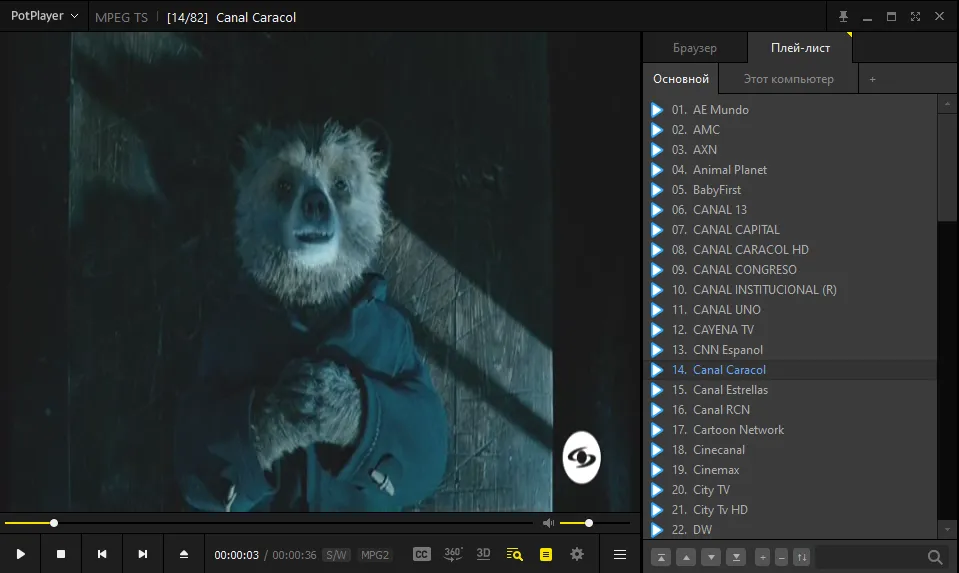The width and height of the screenshot is (959, 573).
Task: Mute audio with the speaker icon
Action: [x=549, y=523]
